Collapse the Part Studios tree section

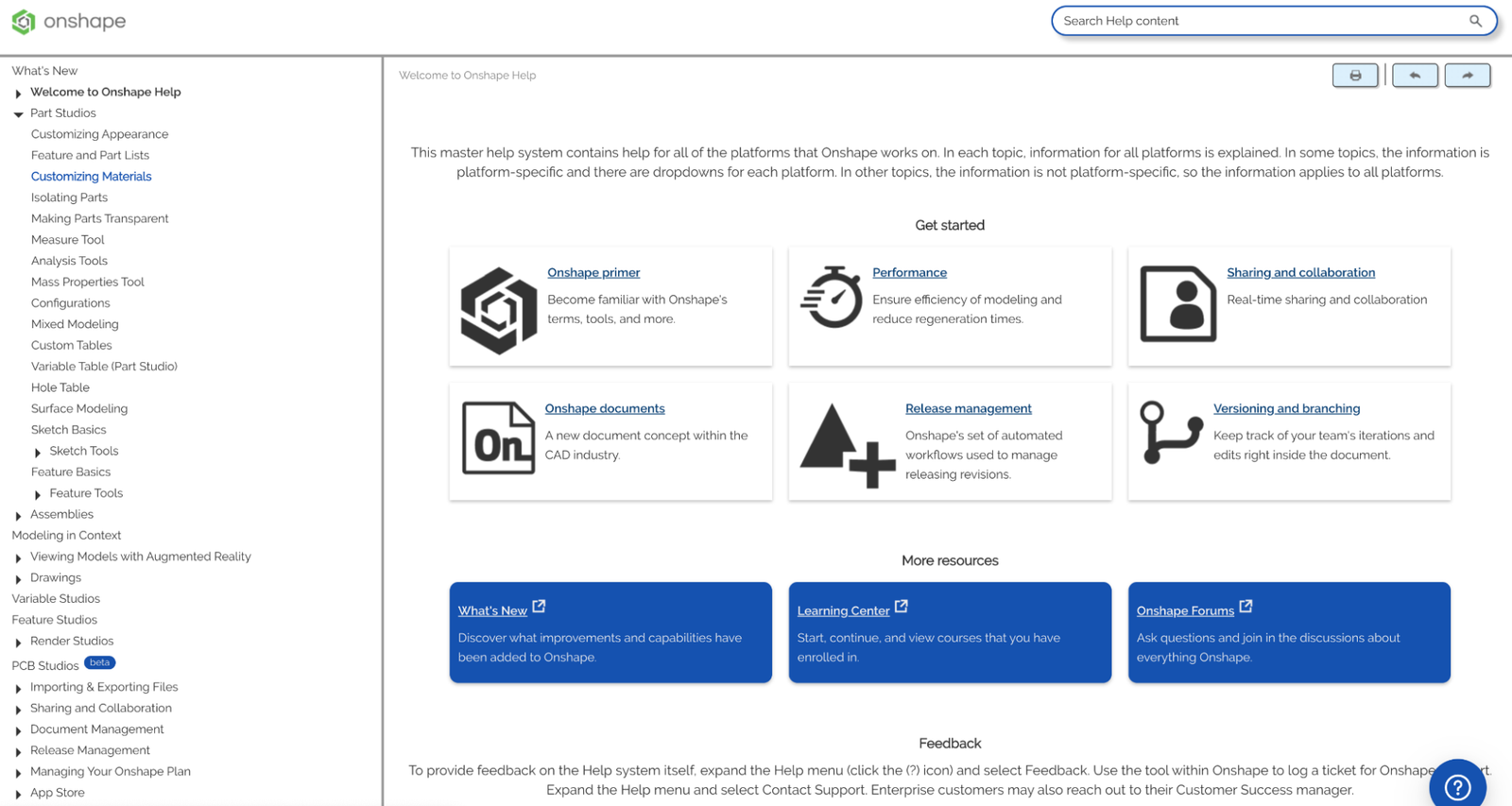click(x=18, y=114)
